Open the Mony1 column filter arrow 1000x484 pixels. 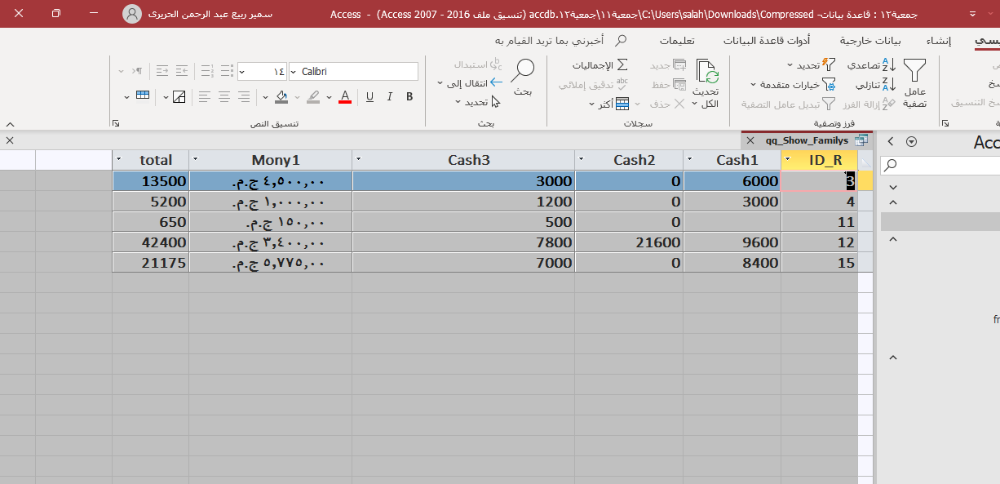[196, 160]
